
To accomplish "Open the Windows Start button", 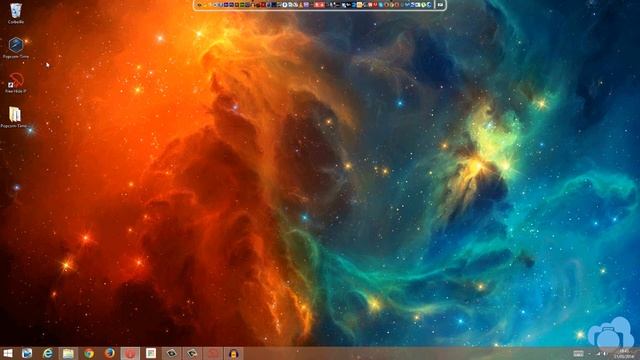I will point(8,353).
